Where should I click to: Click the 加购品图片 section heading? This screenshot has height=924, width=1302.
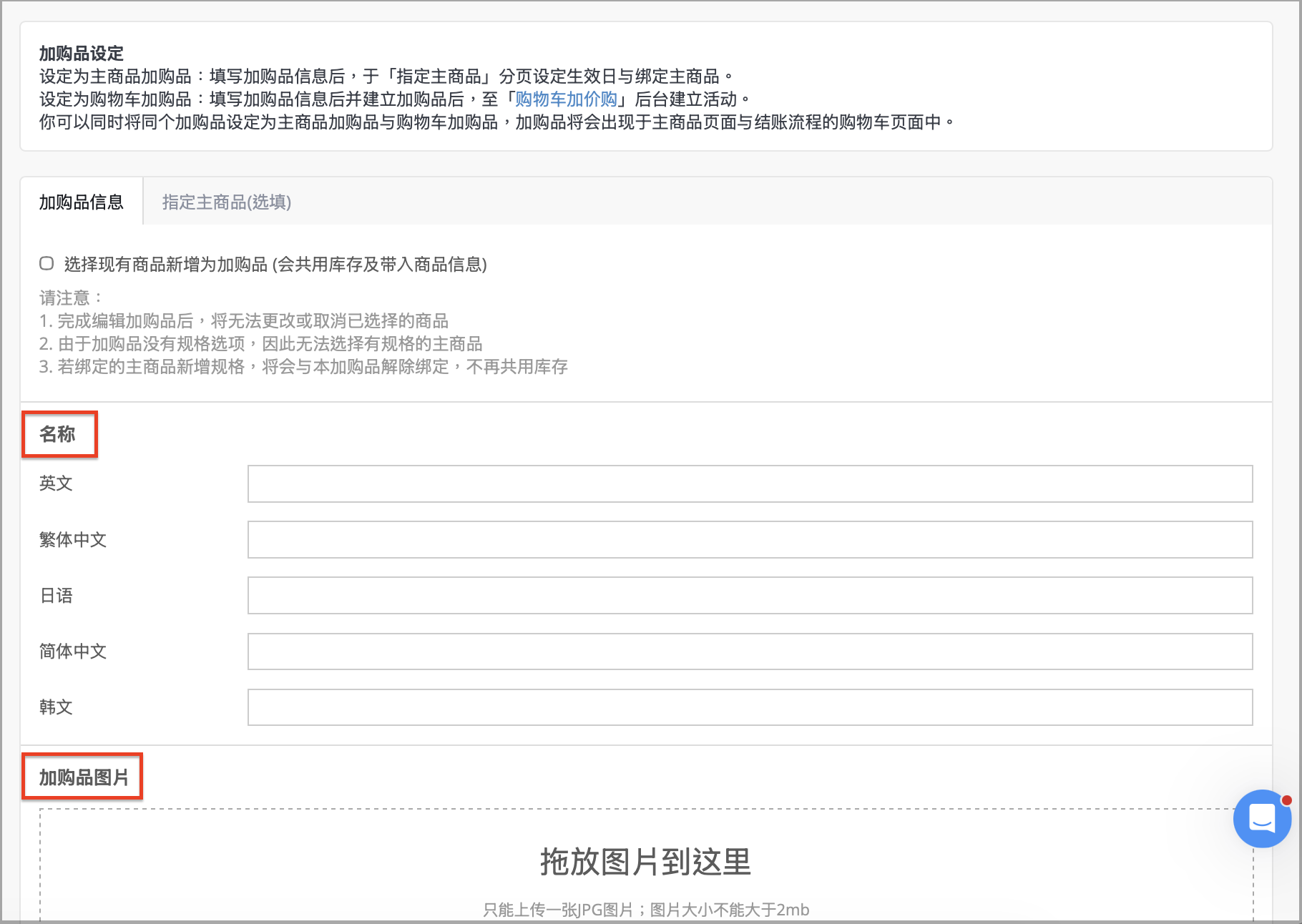84,777
